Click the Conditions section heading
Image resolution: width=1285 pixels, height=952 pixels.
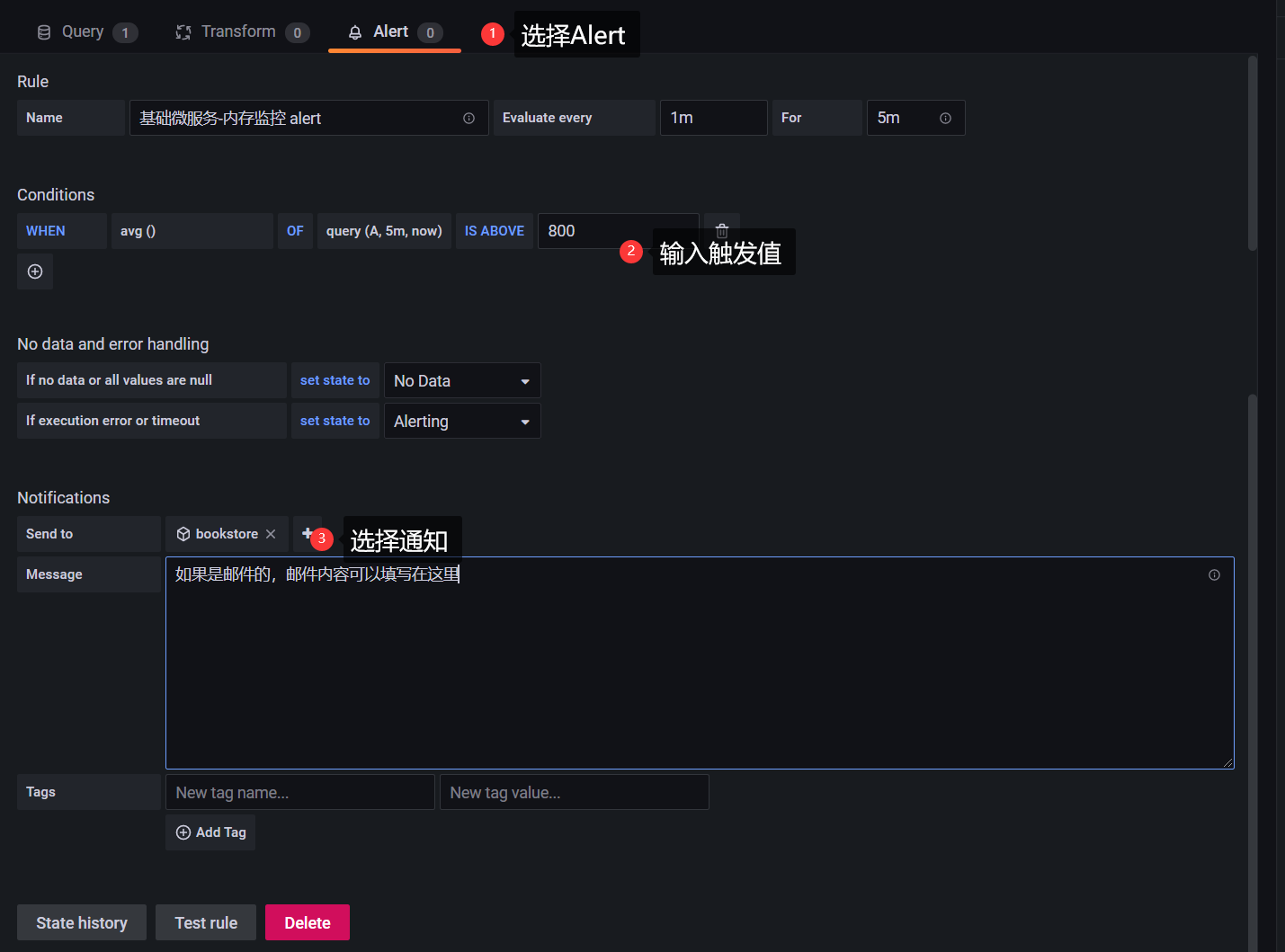(x=56, y=195)
